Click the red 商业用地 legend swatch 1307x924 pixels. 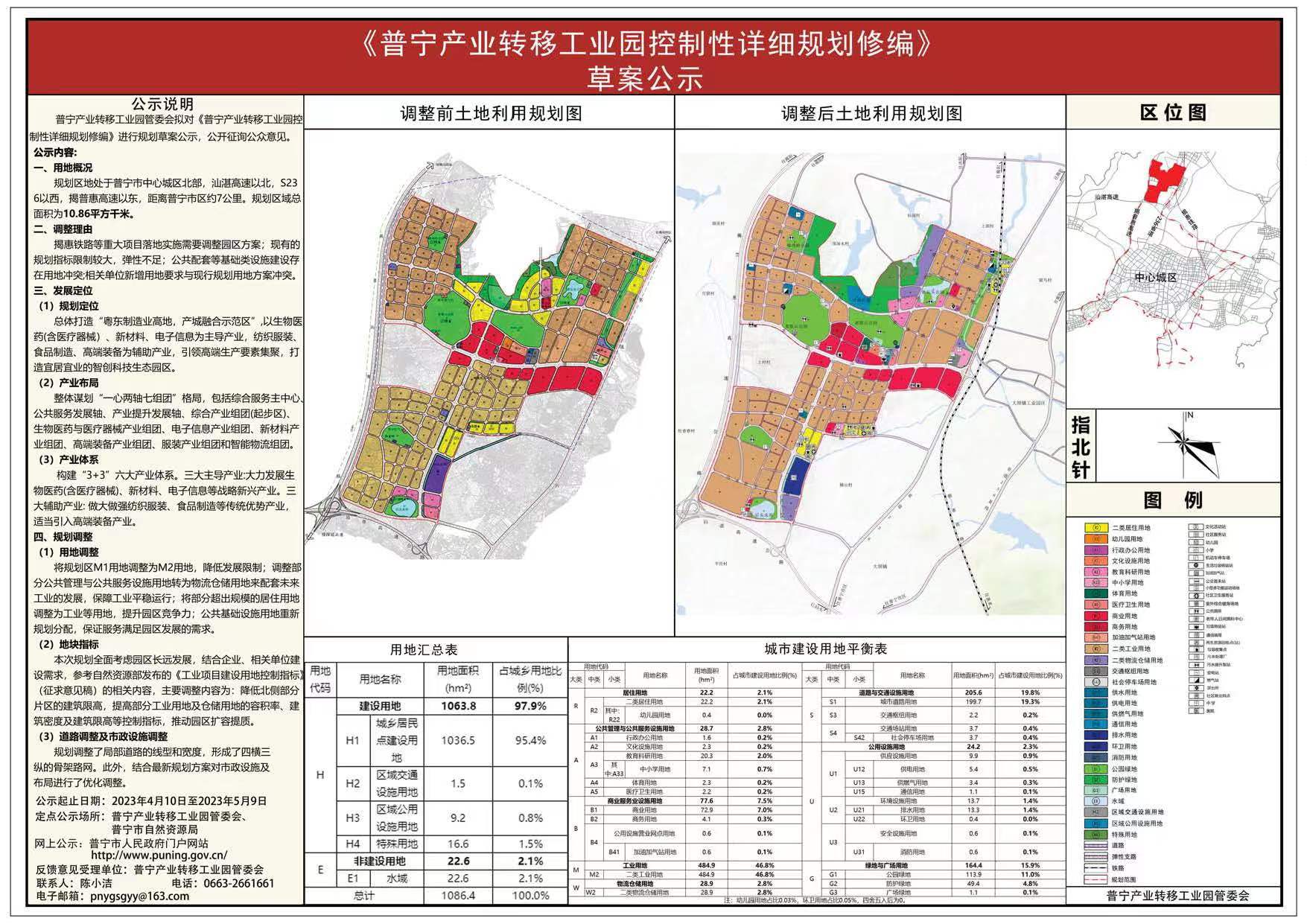(x=1095, y=616)
